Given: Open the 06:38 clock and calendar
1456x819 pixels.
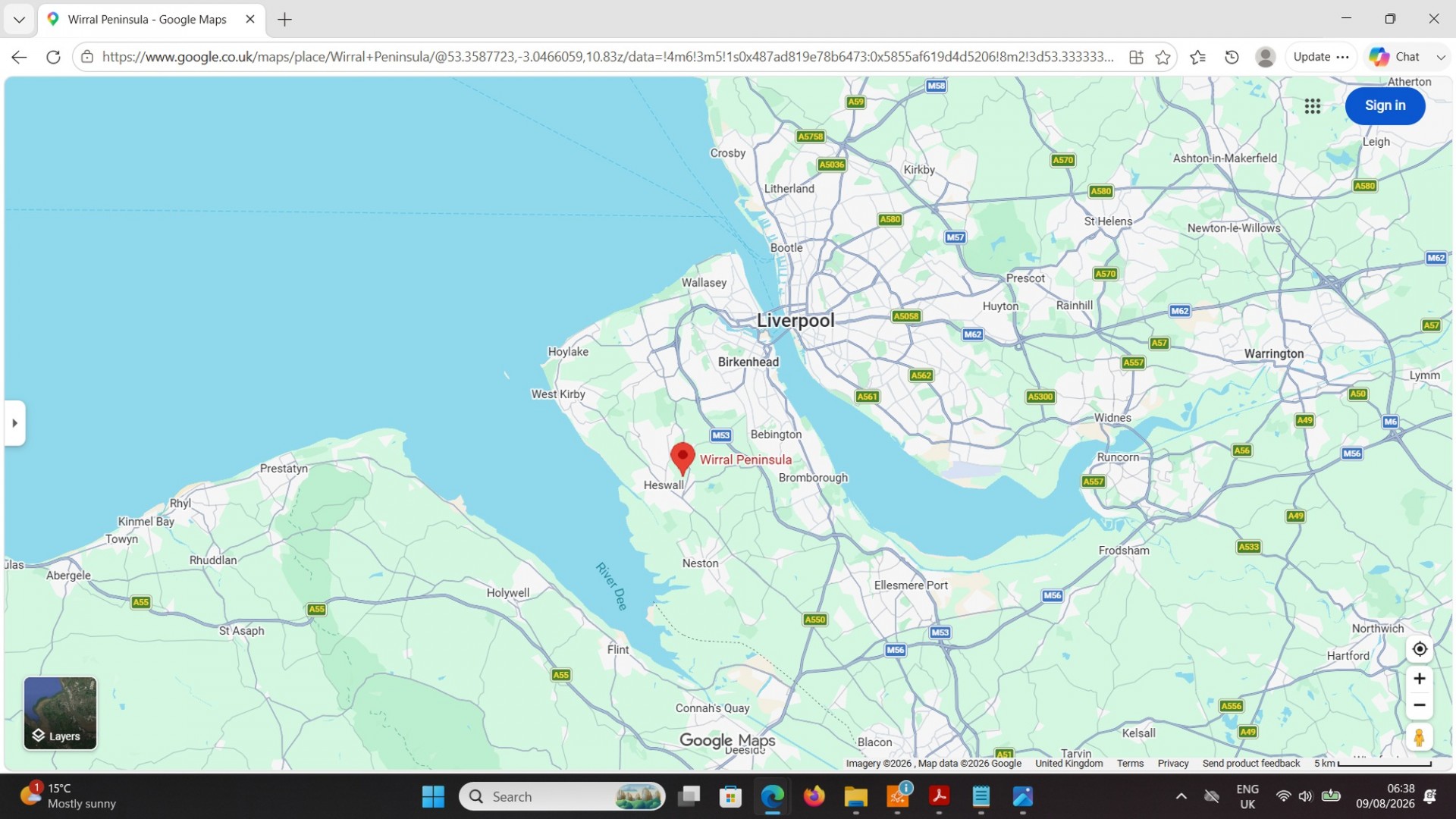Looking at the screenshot, I should click(1385, 796).
